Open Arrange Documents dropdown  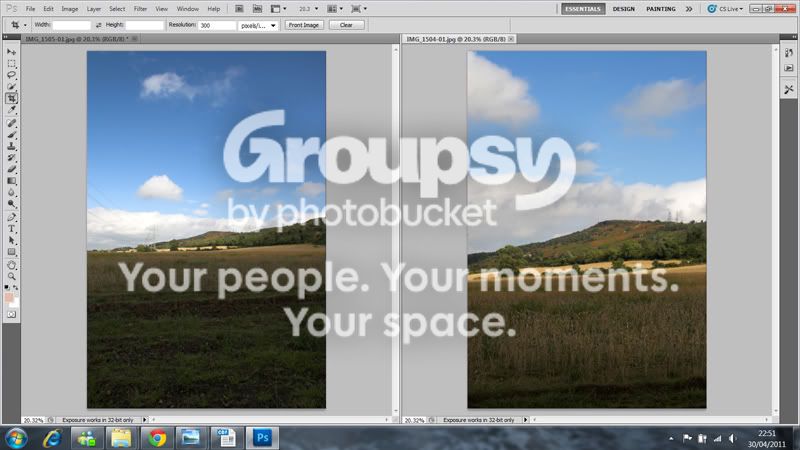coord(335,9)
